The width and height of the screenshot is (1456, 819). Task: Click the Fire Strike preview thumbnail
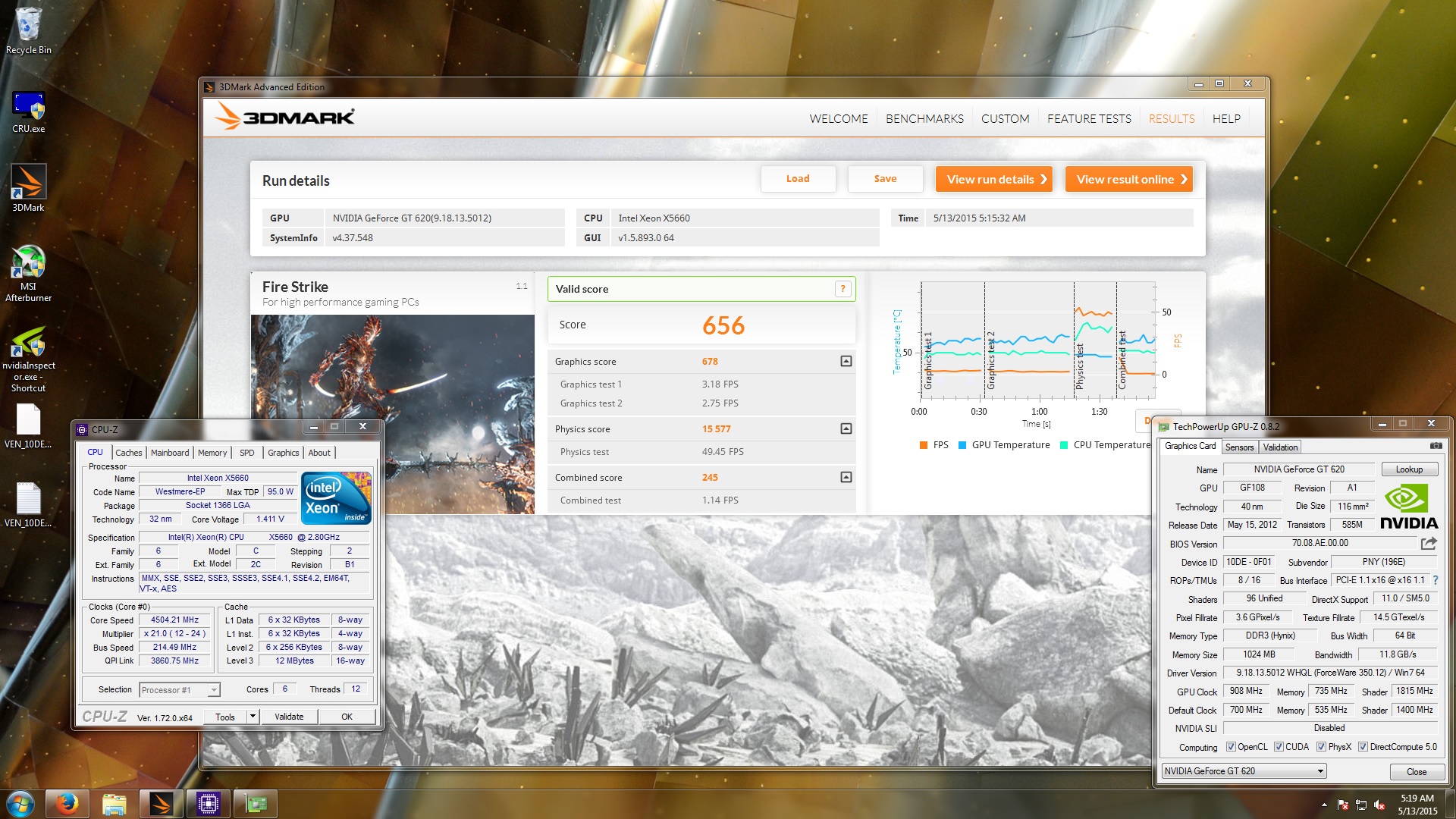(x=393, y=414)
